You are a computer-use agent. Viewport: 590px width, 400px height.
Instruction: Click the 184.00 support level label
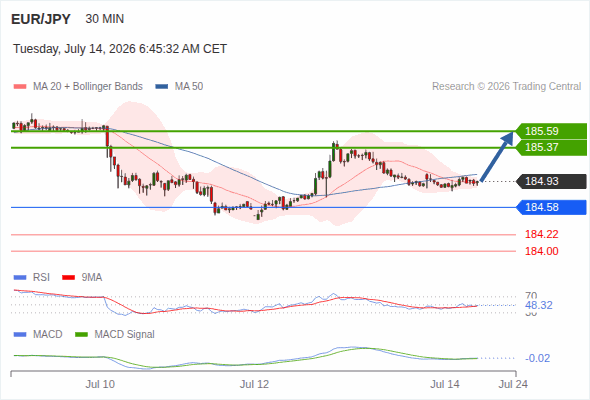(x=542, y=251)
